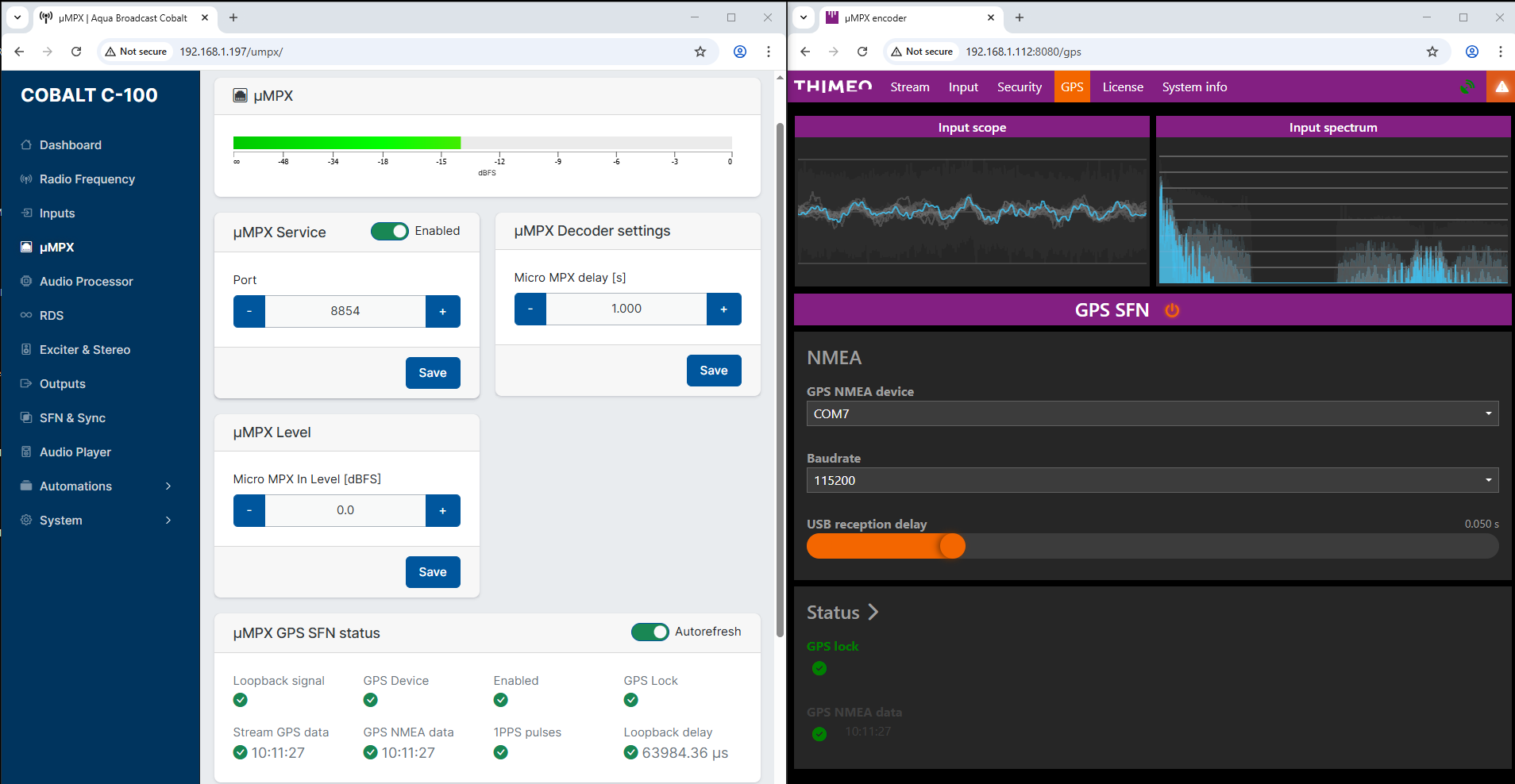The width and height of the screenshot is (1515, 784).
Task: Open Chrome menu in µMPX encoder window
Action: (1499, 52)
